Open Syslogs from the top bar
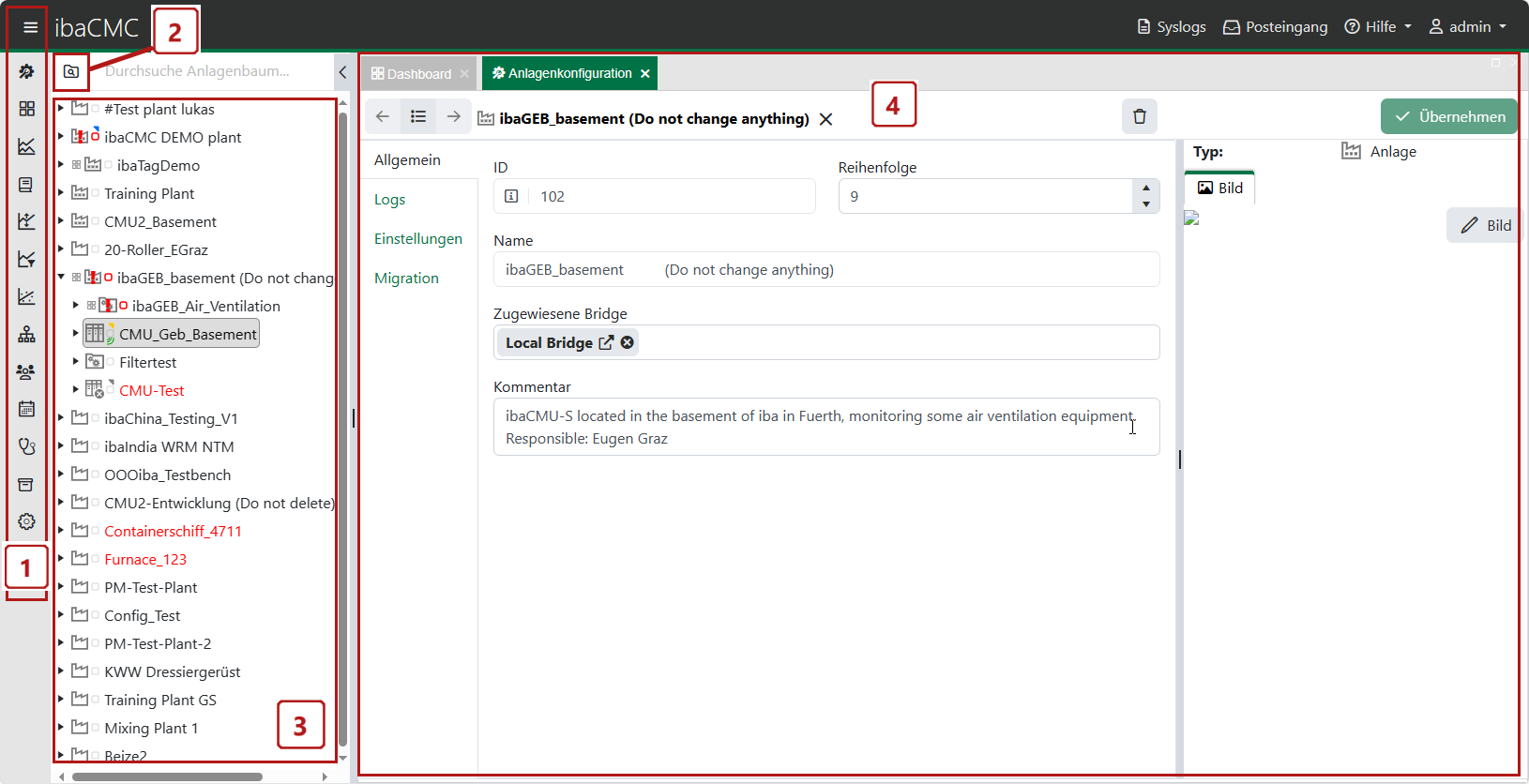 pos(1172,27)
